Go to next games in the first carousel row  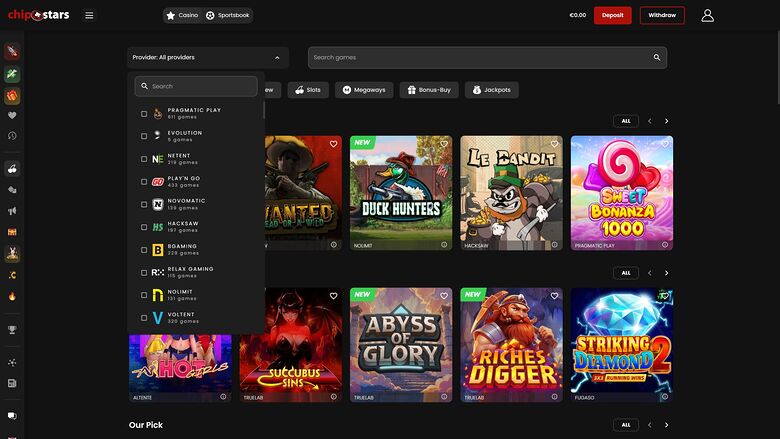(x=667, y=121)
